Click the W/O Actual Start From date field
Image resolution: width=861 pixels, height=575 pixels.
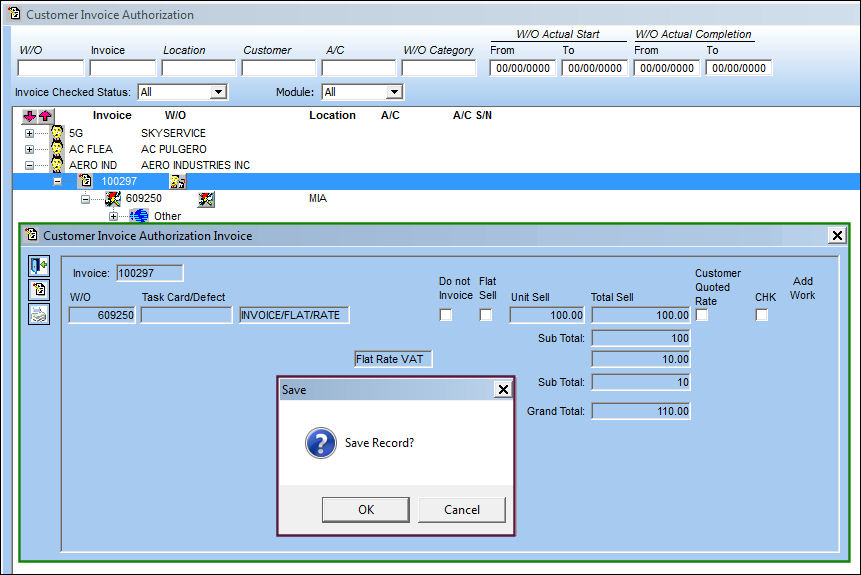(x=523, y=68)
